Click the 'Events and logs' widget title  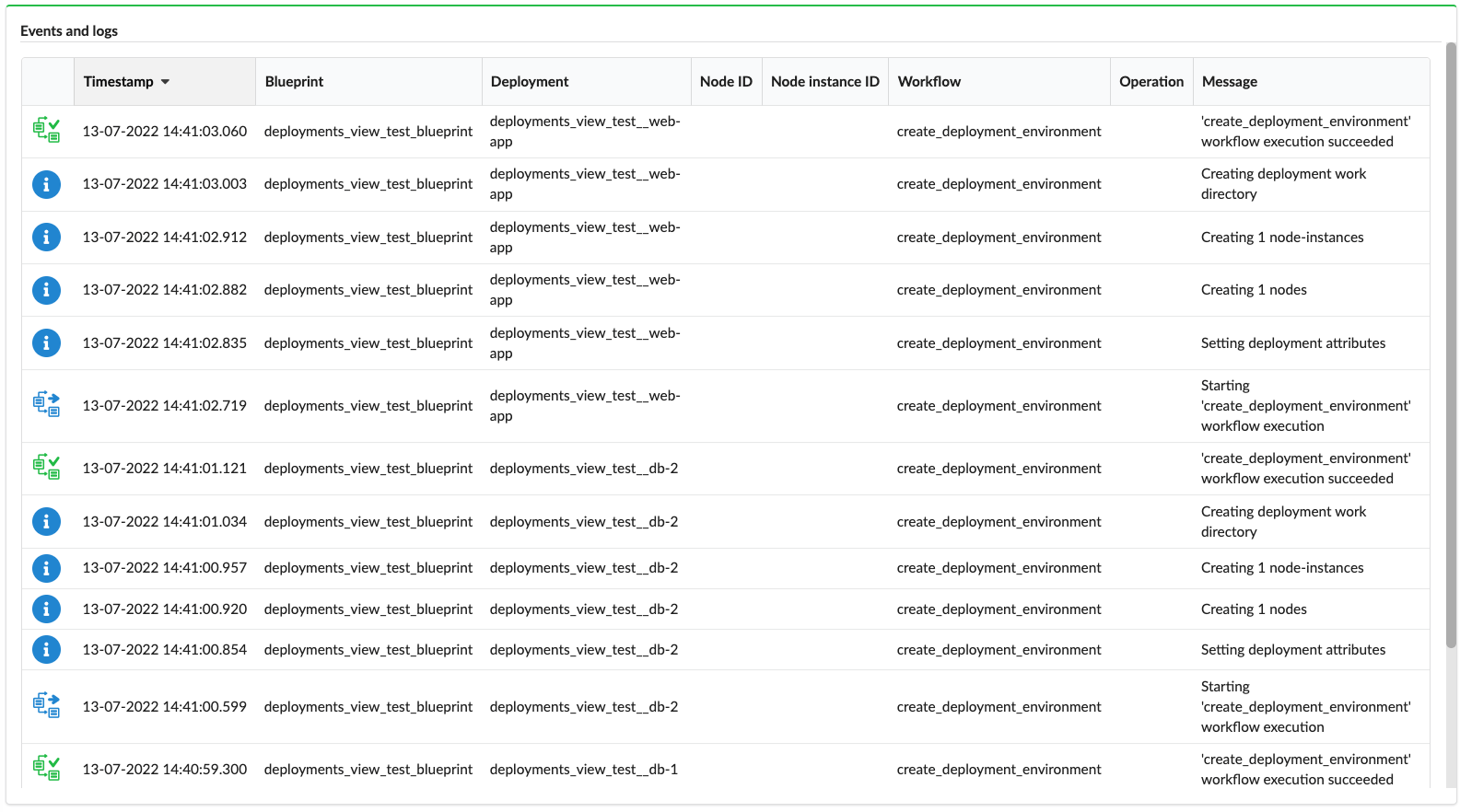click(x=69, y=30)
